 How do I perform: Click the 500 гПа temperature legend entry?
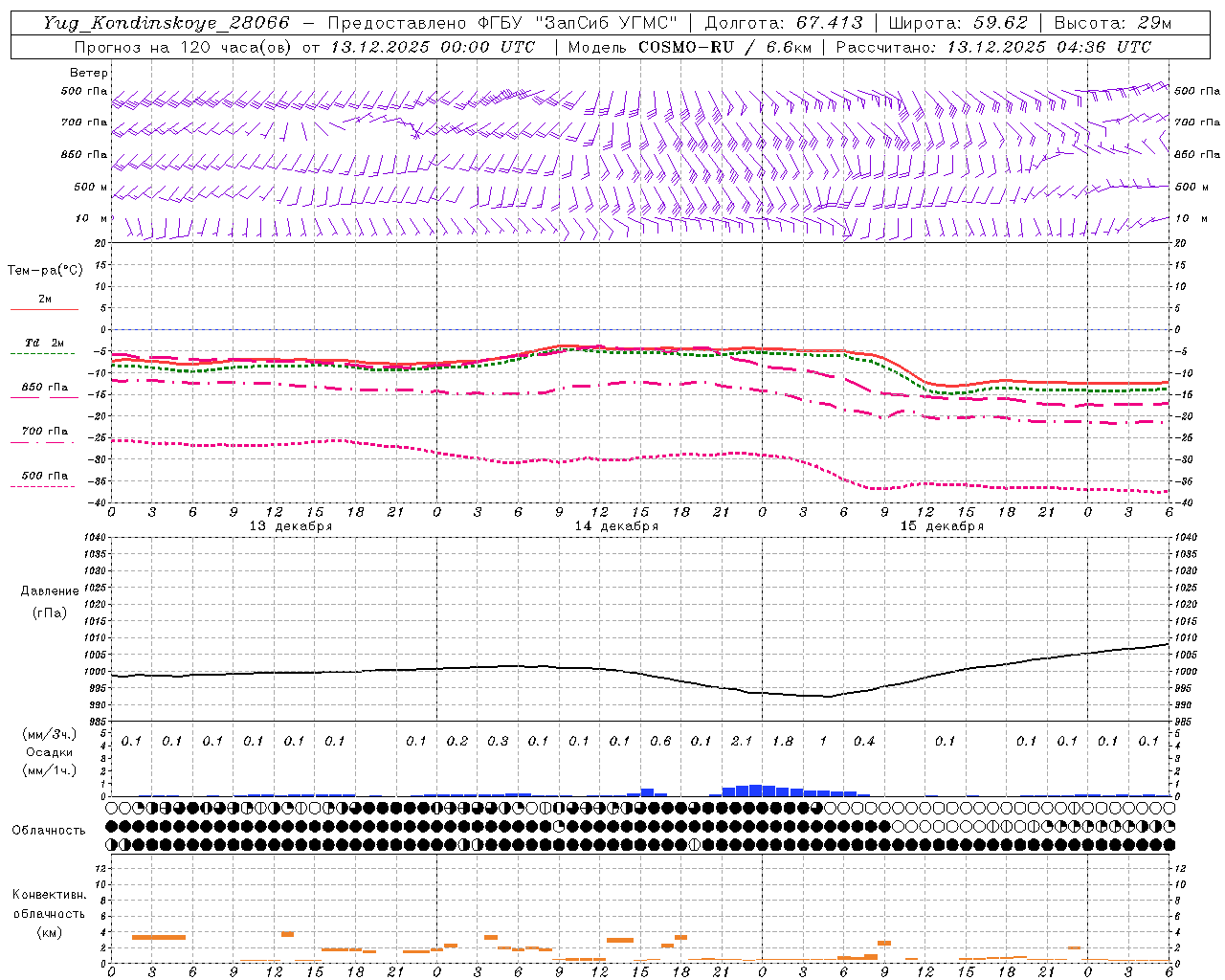45,476
